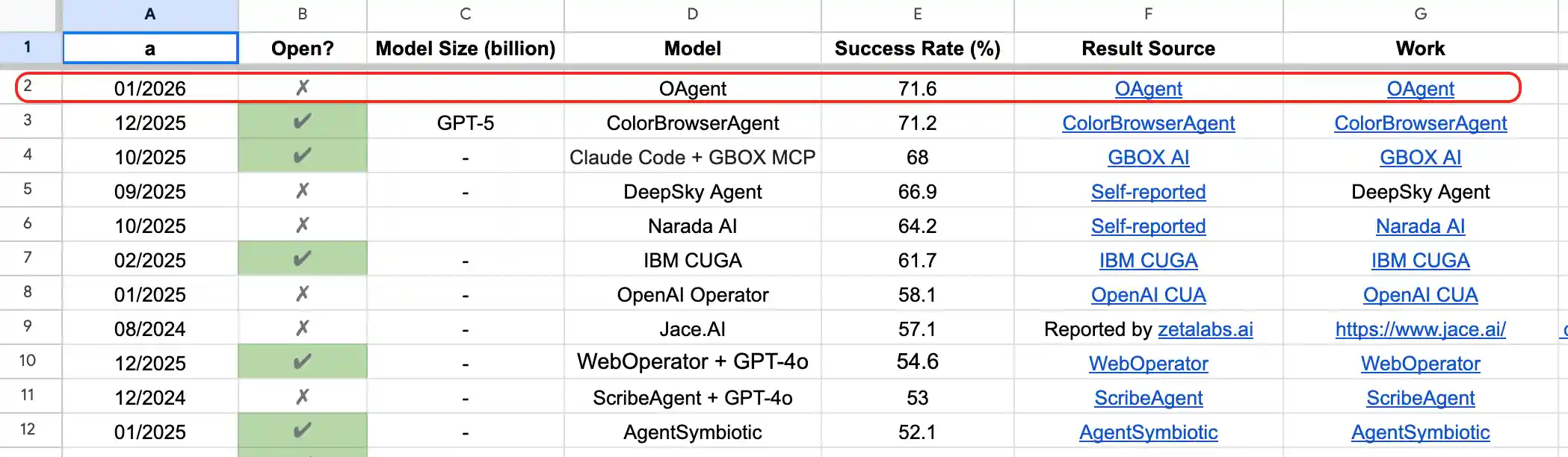Click the green checkmark for IBM CUGA
Image resolution: width=1568 pixels, height=457 pixels.
(x=302, y=259)
